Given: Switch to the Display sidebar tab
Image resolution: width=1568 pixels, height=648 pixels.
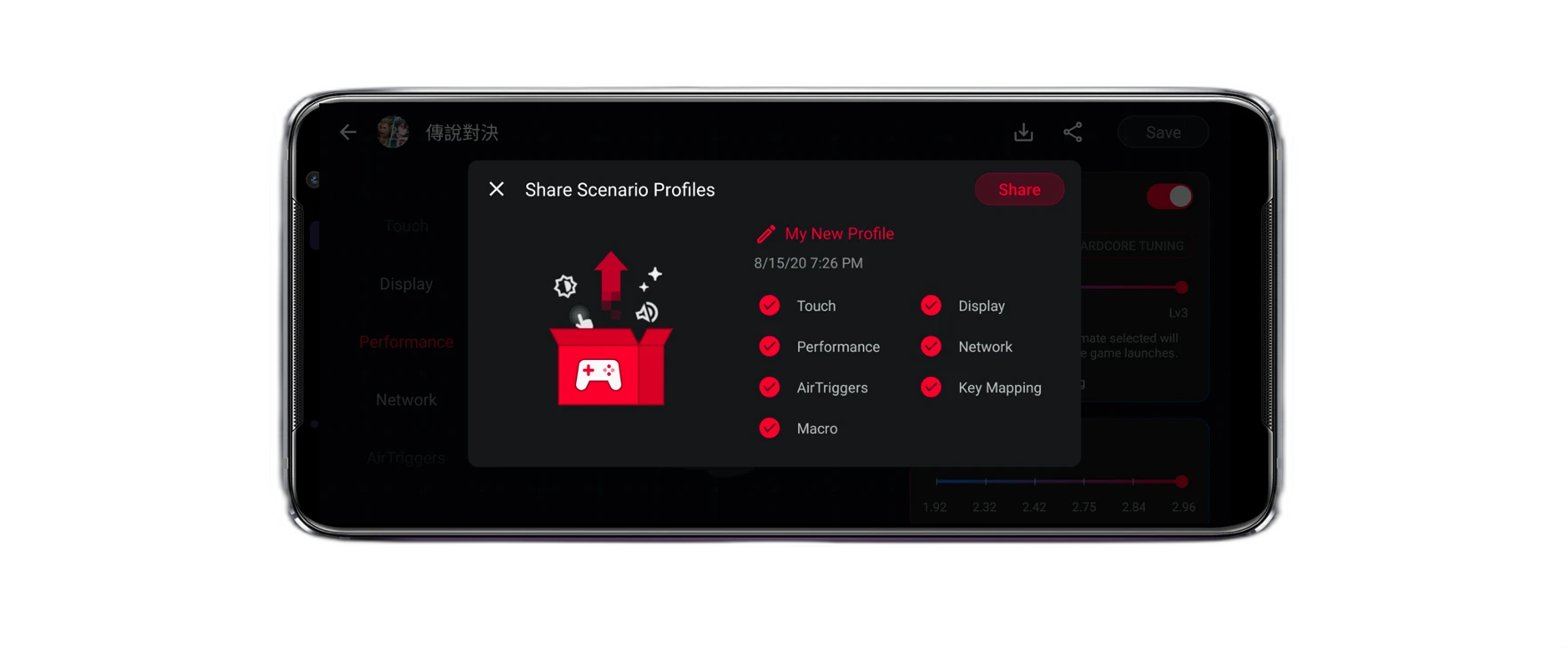Looking at the screenshot, I should pyautogui.click(x=406, y=284).
